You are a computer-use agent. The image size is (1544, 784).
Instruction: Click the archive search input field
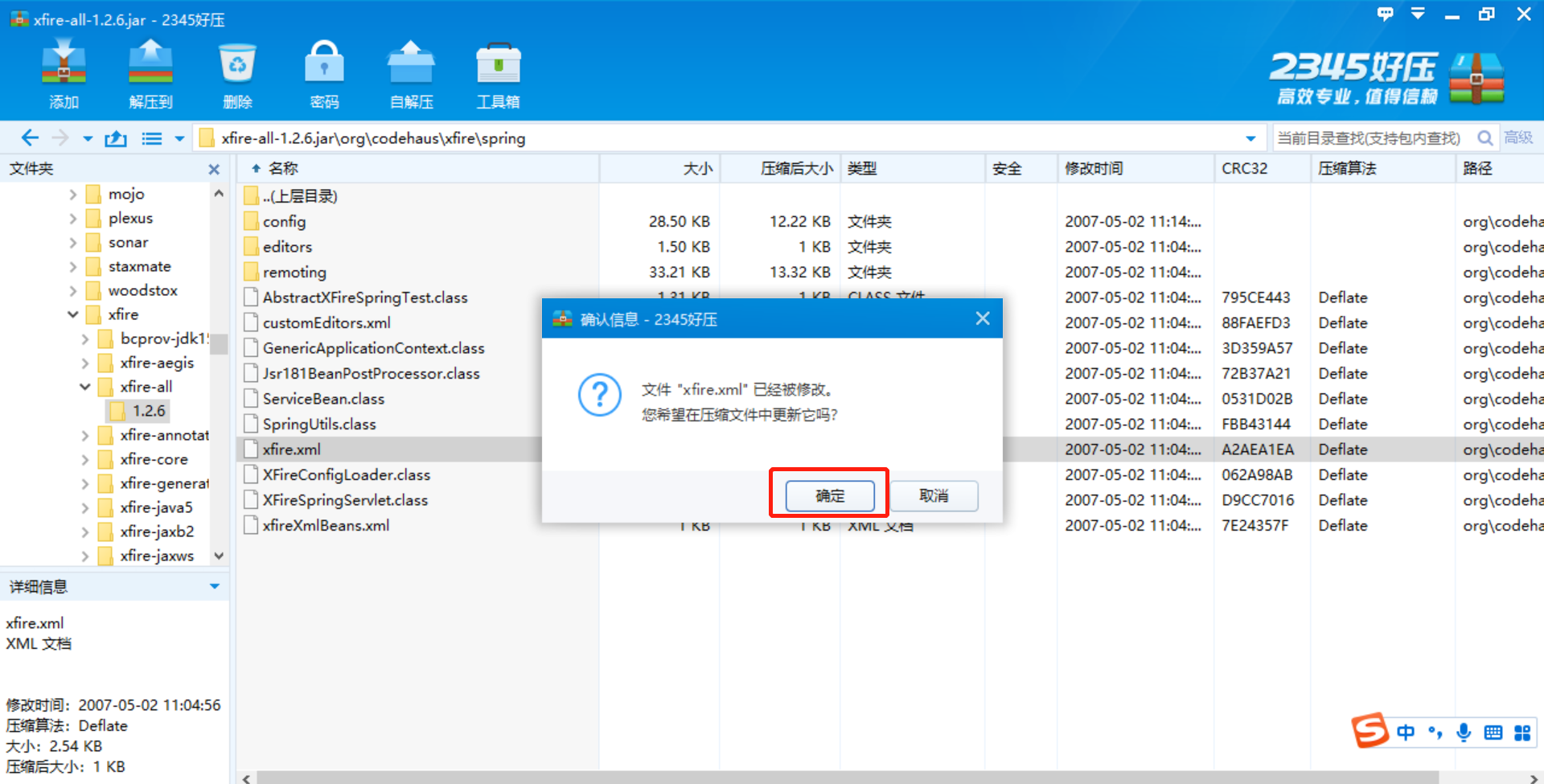pos(1367,138)
